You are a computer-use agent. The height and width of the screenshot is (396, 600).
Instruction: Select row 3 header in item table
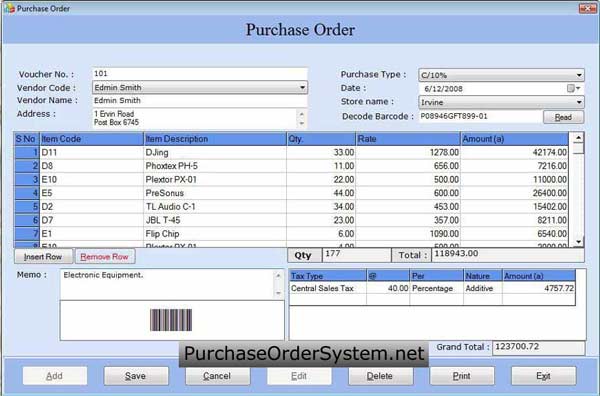(x=27, y=179)
